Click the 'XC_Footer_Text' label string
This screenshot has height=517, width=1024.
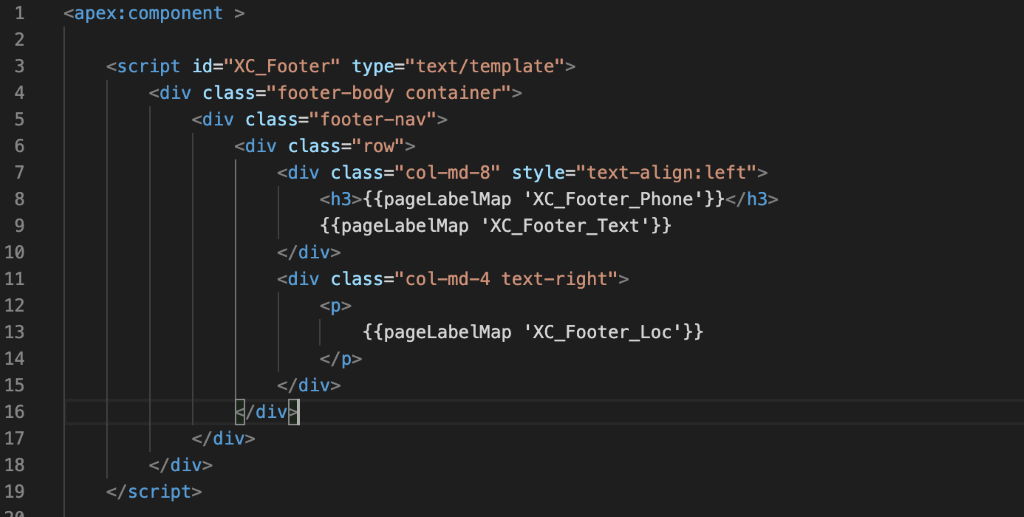pos(564,226)
